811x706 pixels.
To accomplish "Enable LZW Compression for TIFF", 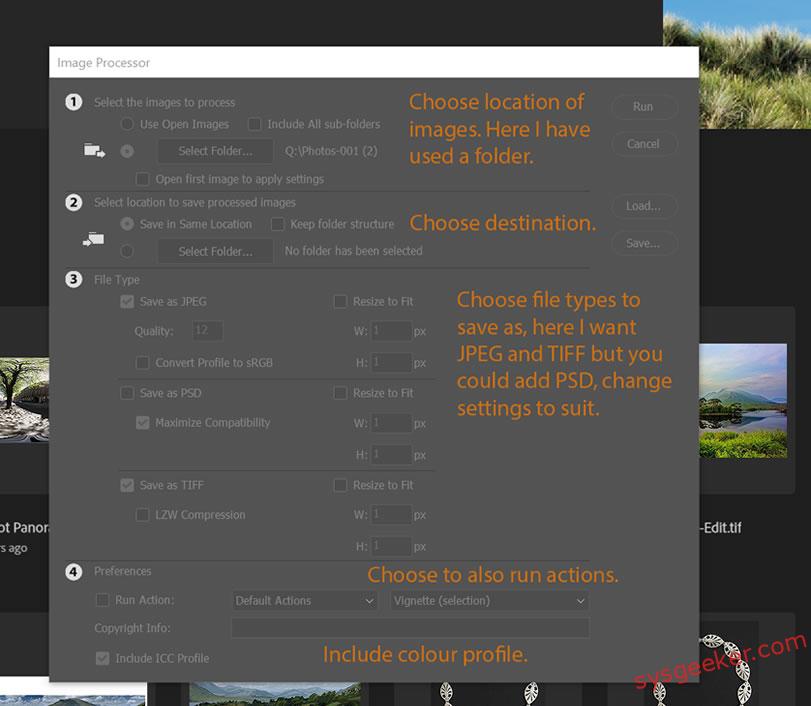I will (143, 515).
